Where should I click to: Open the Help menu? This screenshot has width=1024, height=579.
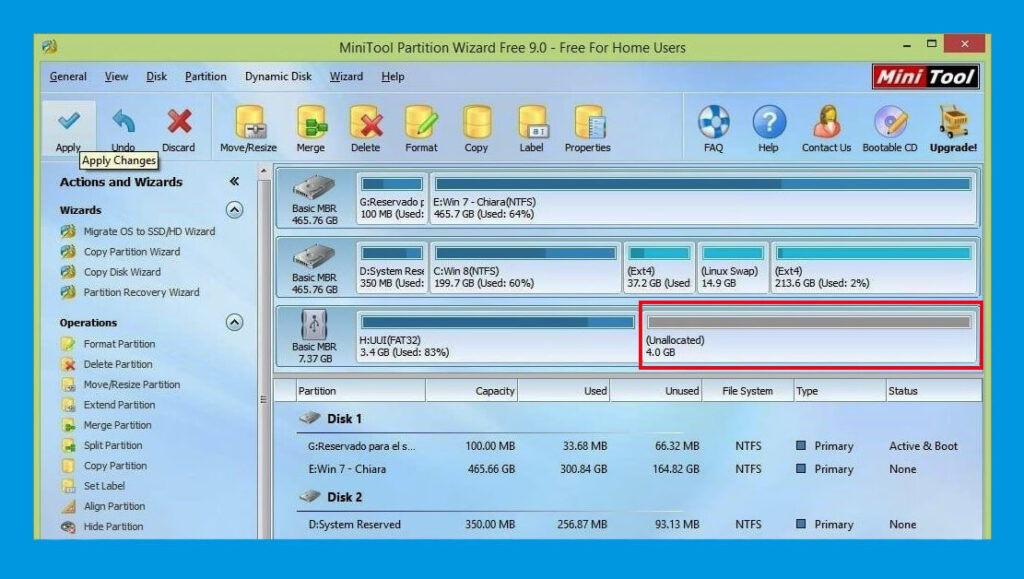point(392,76)
